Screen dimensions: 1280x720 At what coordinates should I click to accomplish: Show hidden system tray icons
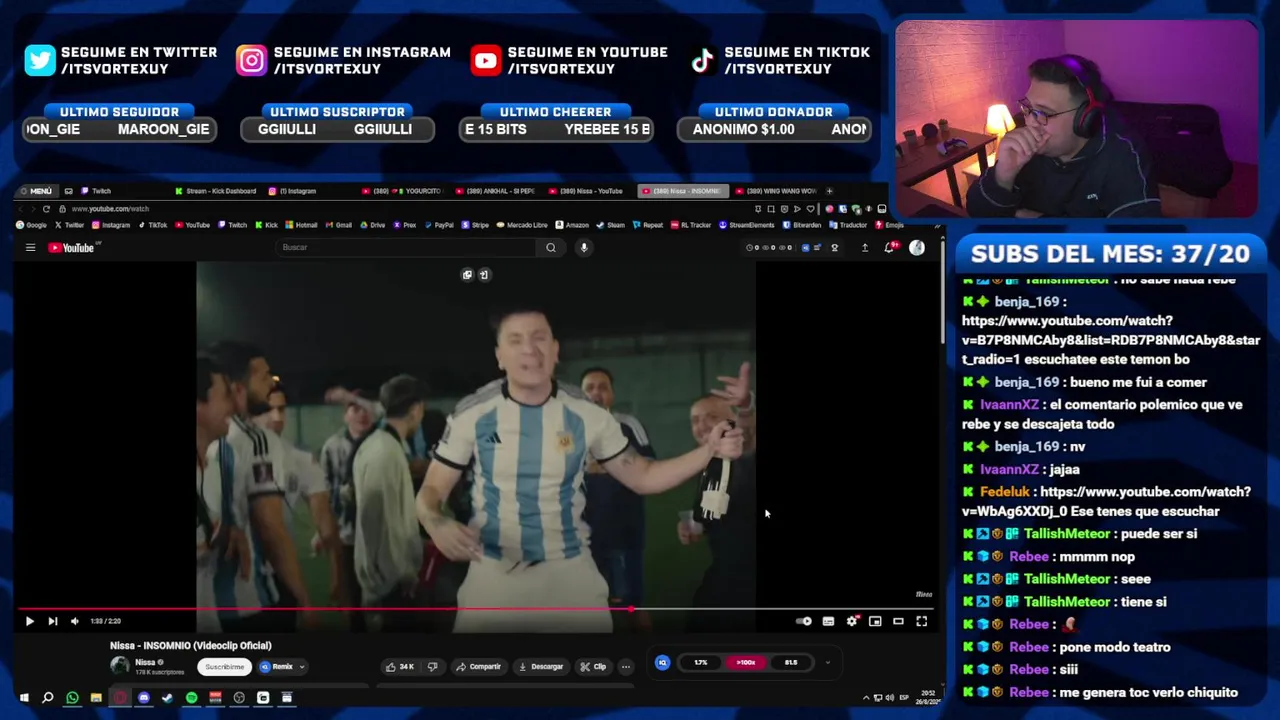(x=866, y=697)
